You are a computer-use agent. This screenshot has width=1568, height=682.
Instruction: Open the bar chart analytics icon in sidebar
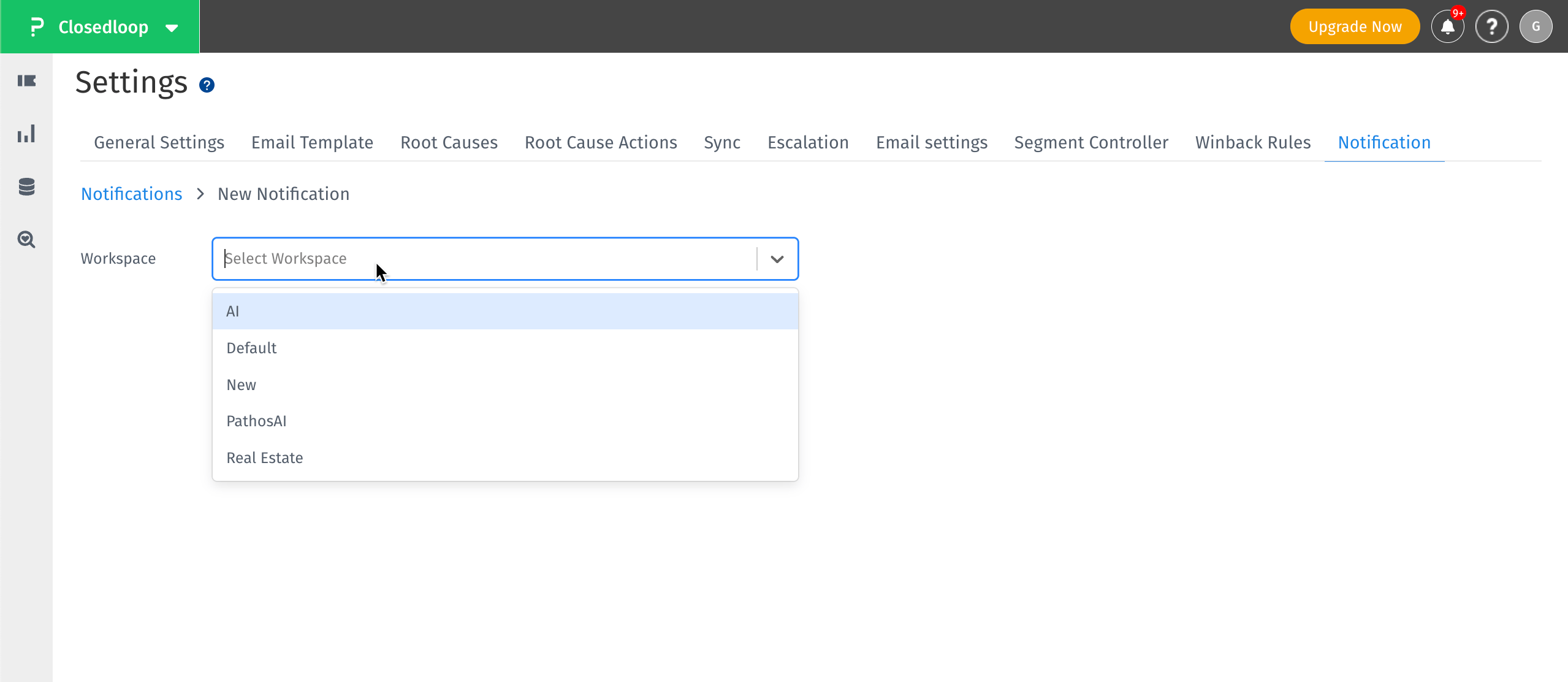click(26, 134)
